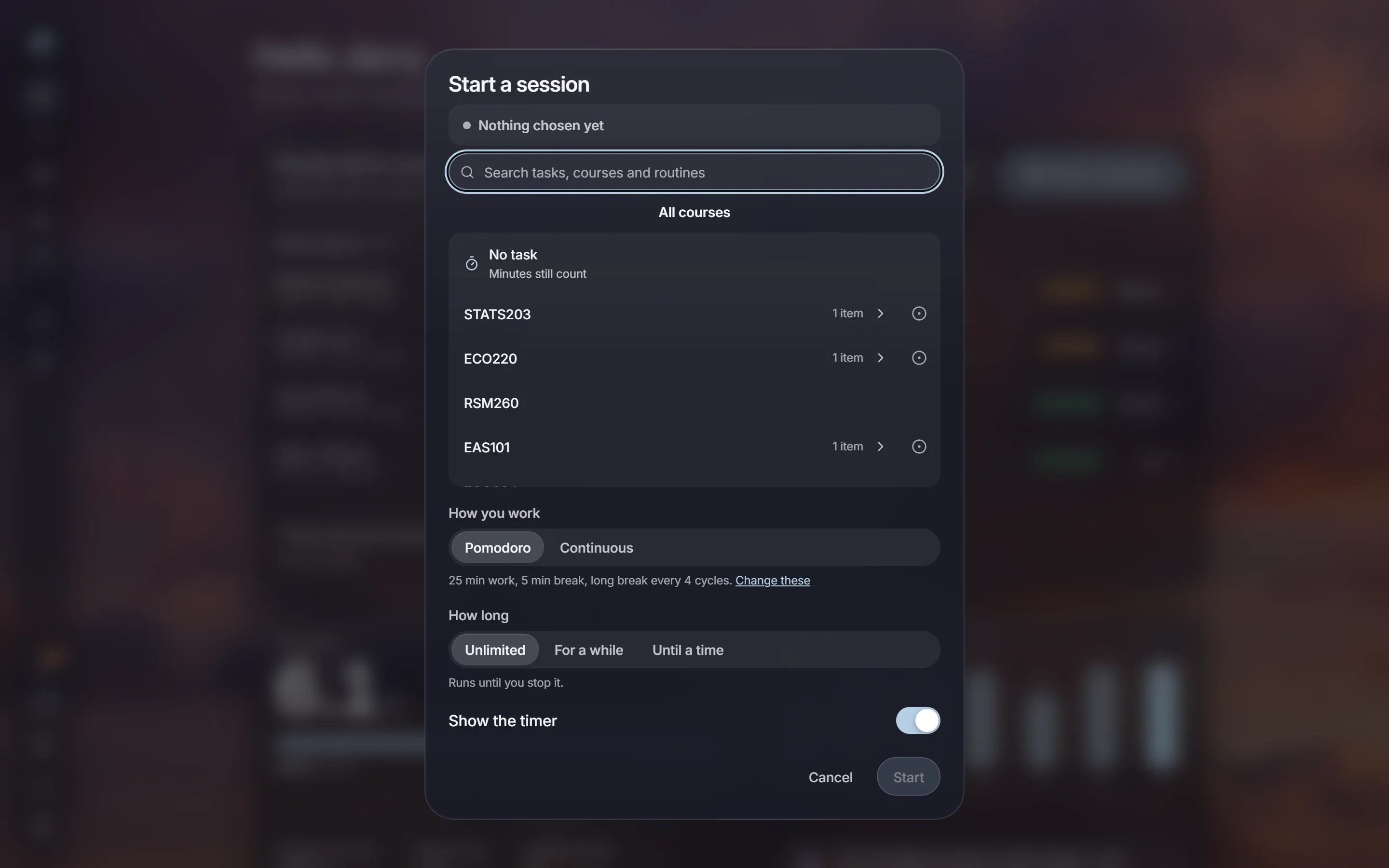
Task: Select the Unlimited duration option
Action: 495,650
